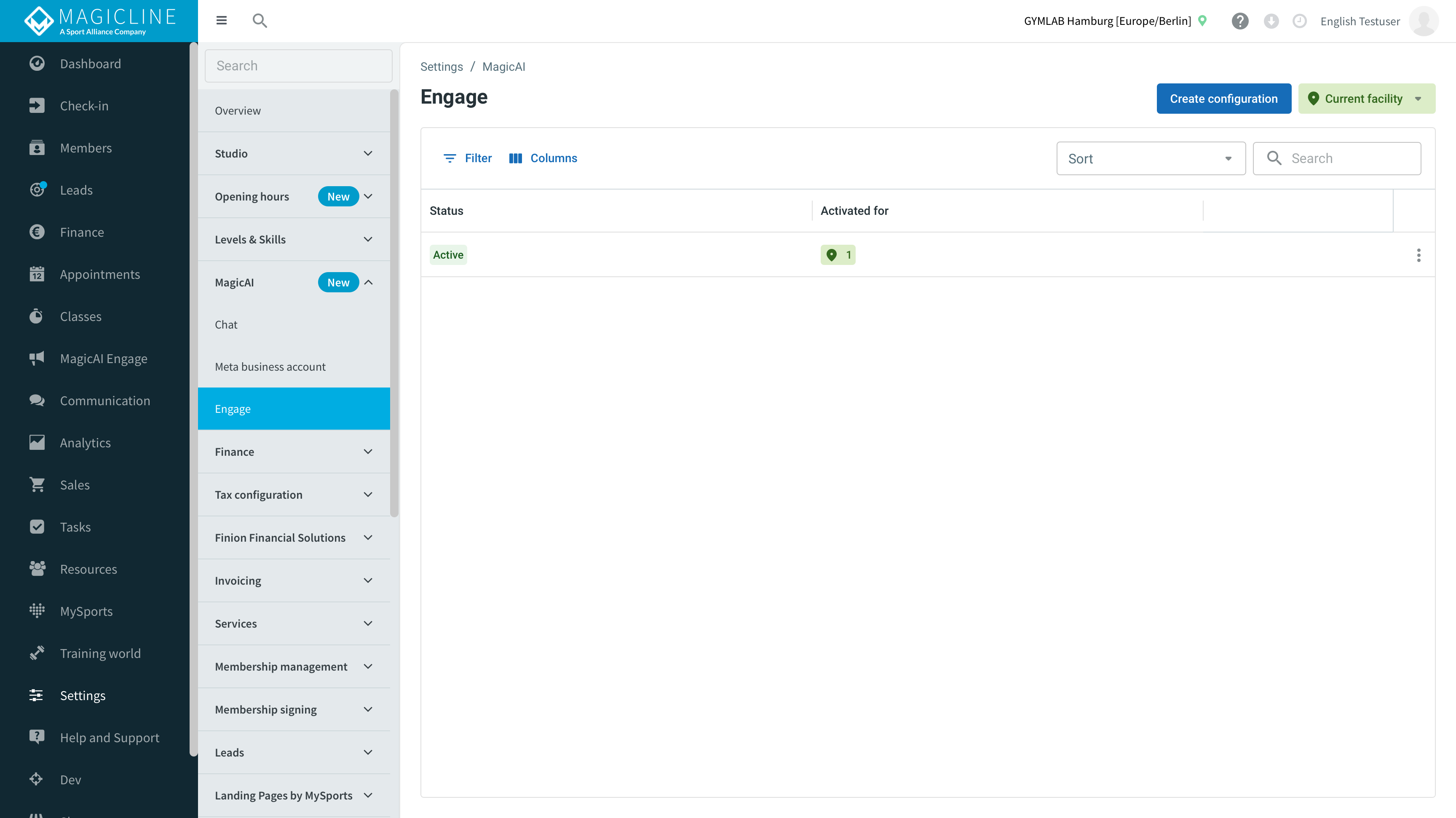The height and width of the screenshot is (818, 1456).
Task: Click the Resources people icon
Action: (x=37, y=569)
